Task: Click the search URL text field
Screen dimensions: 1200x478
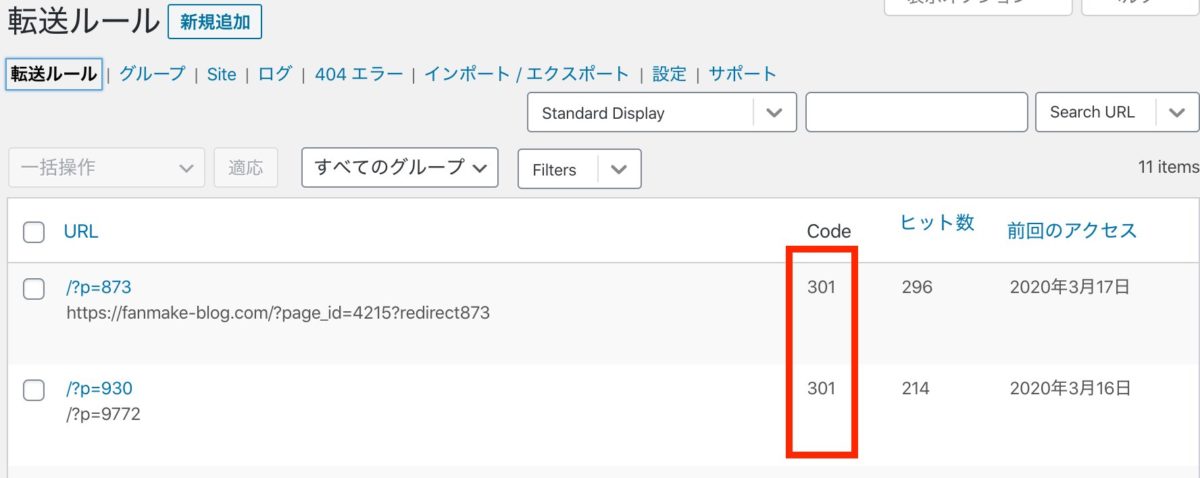Action: (x=916, y=113)
